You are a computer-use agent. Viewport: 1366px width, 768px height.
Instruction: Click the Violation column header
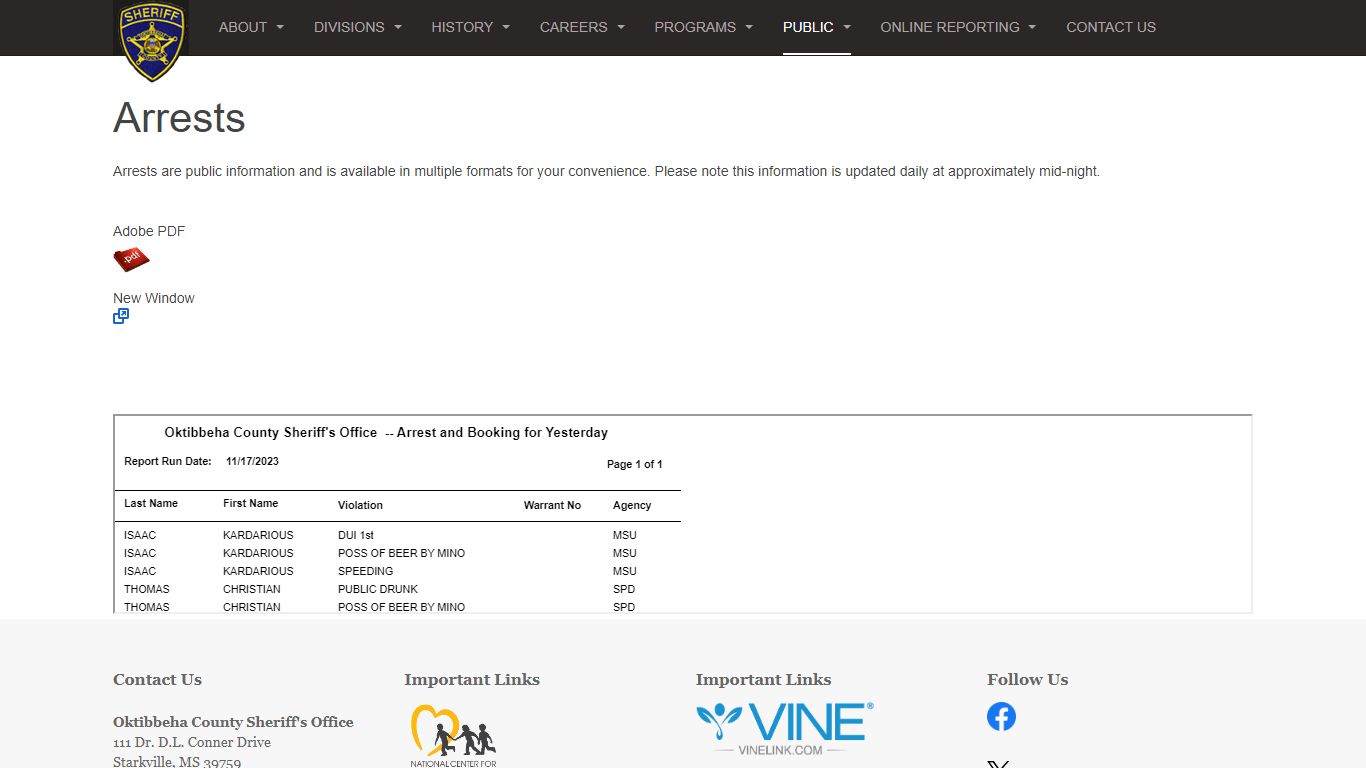360,505
